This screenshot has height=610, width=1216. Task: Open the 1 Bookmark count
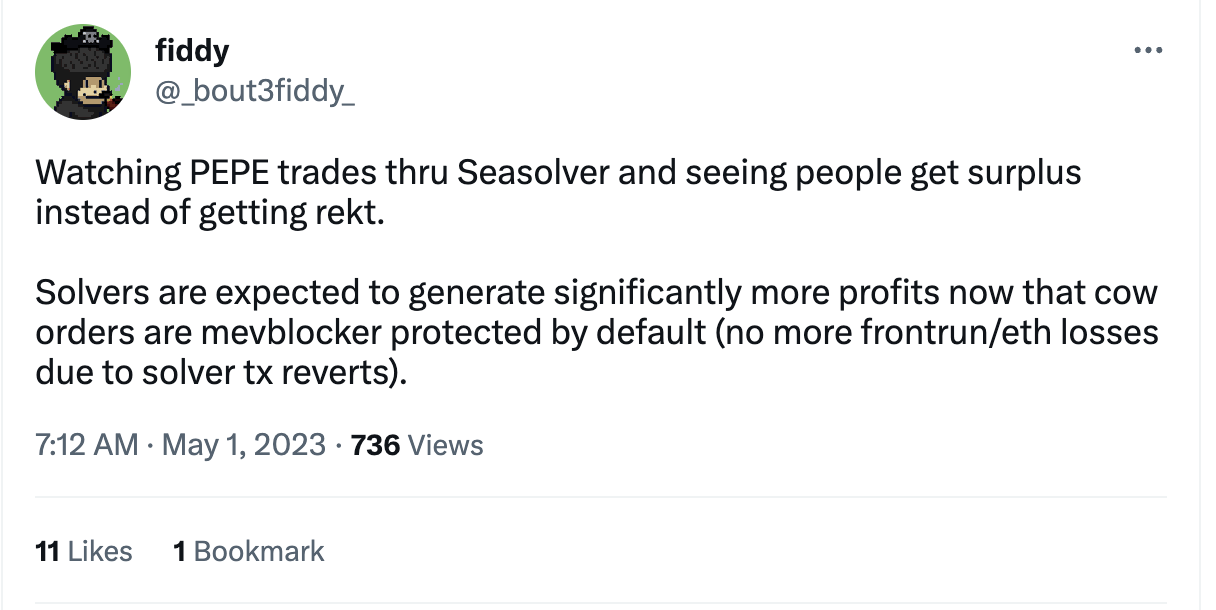coord(248,551)
